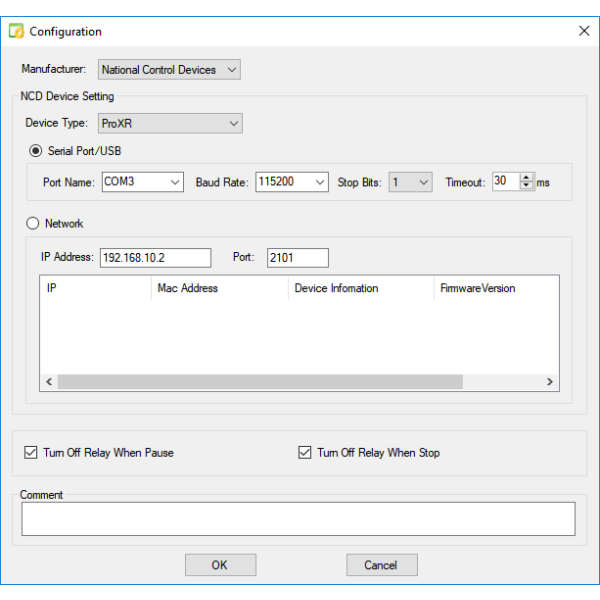Increase Timeout with the up arrow

pos(527,178)
